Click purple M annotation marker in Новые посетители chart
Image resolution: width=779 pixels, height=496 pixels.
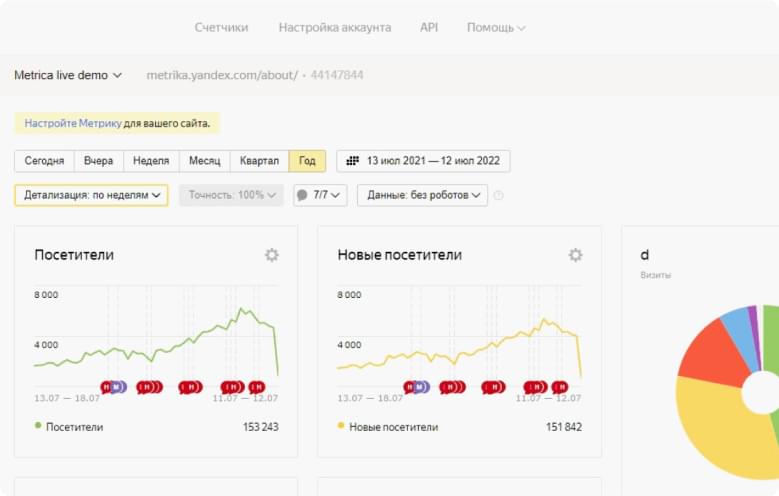coord(420,387)
